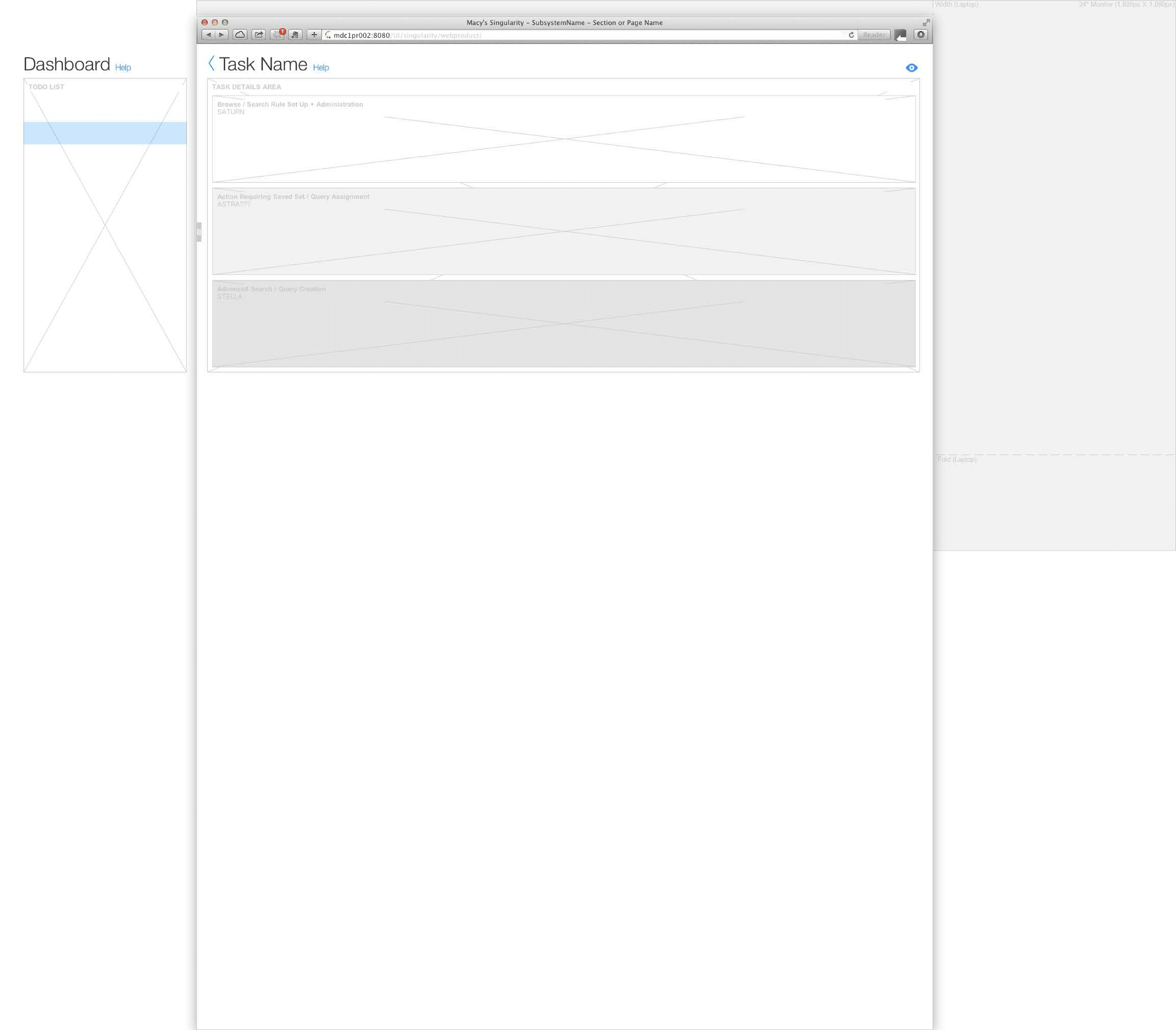Open Help link next to Dashboard
The height and width of the screenshot is (1030, 1176).
tap(123, 68)
